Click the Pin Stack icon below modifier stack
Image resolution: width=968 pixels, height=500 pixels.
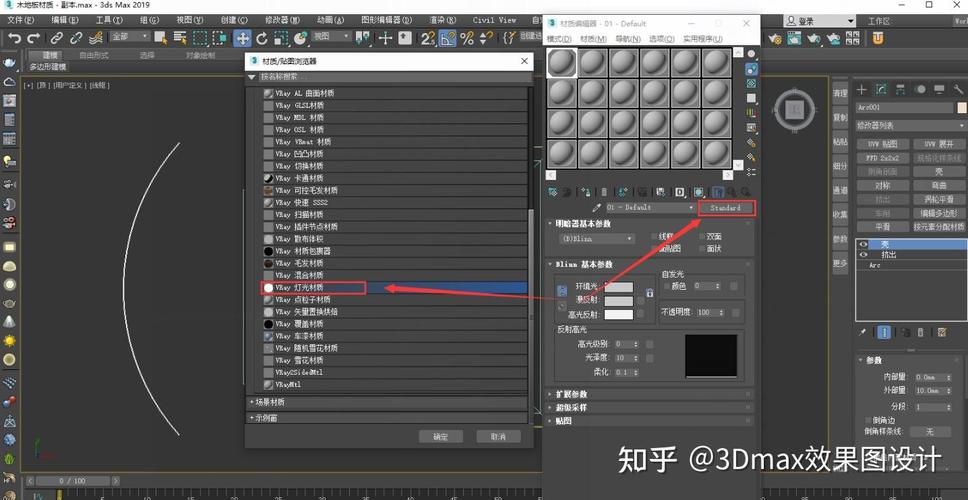(x=862, y=332)
